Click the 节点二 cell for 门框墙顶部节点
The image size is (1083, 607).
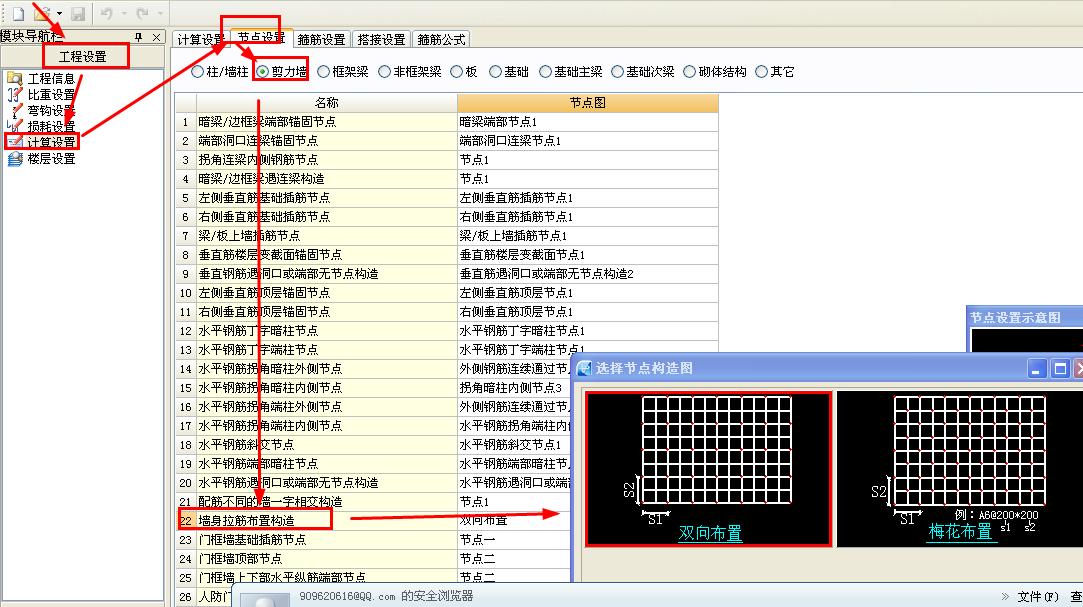coord(515,559)
